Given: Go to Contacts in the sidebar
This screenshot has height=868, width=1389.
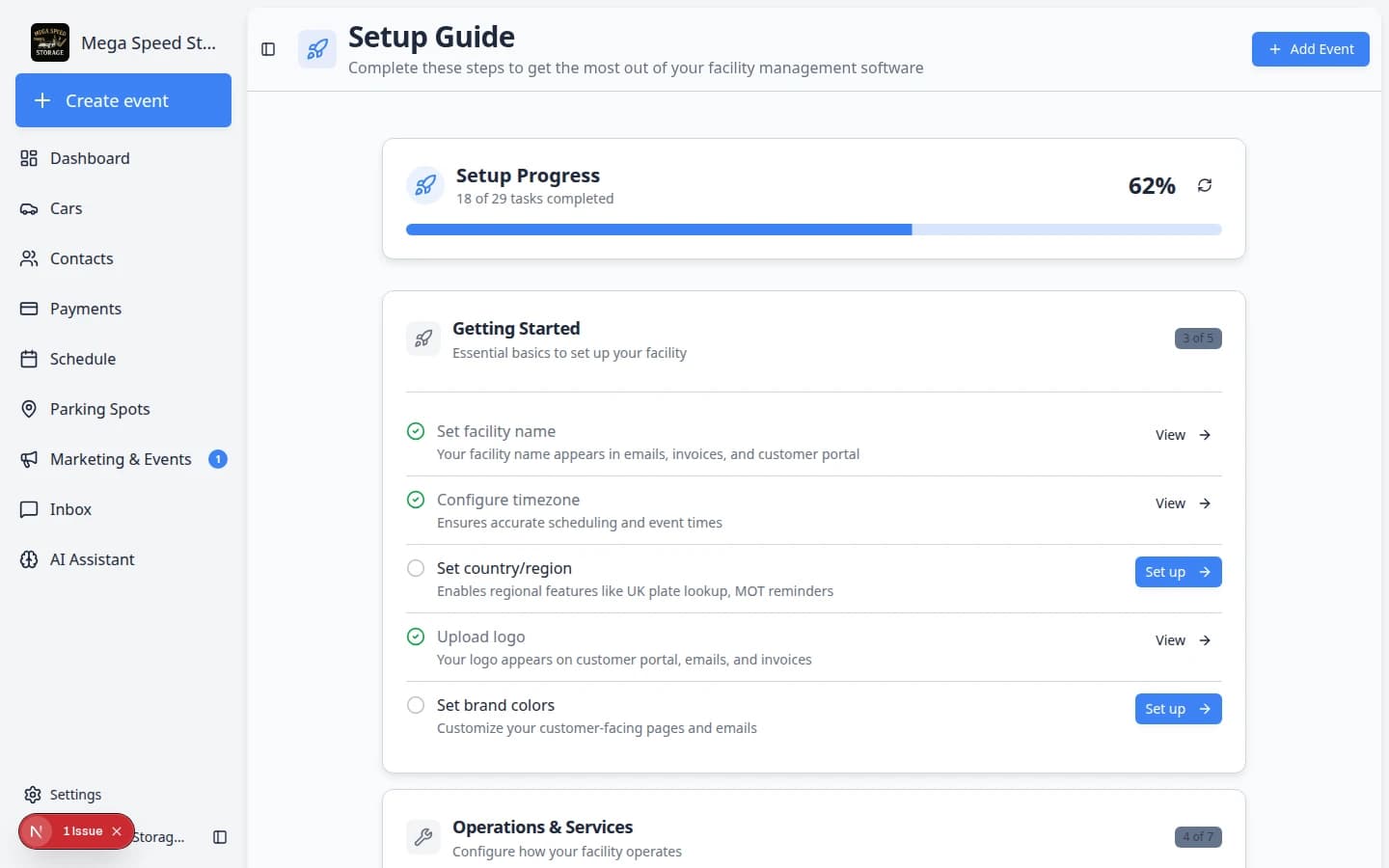Looking at the screenshot, I should click(123, 258).
